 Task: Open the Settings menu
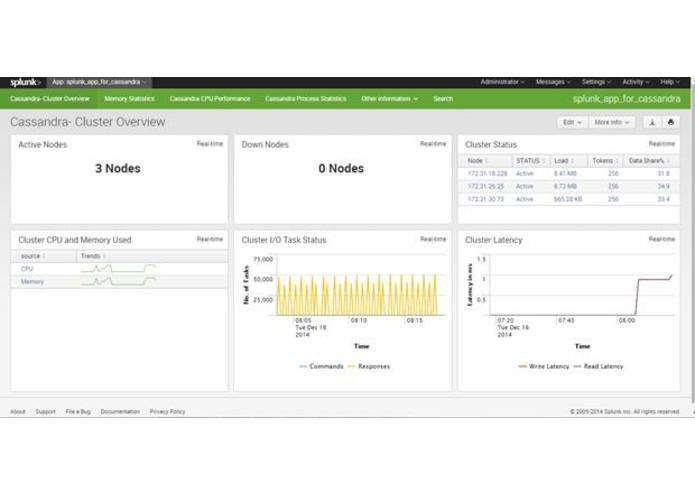(x=596, y=82)
